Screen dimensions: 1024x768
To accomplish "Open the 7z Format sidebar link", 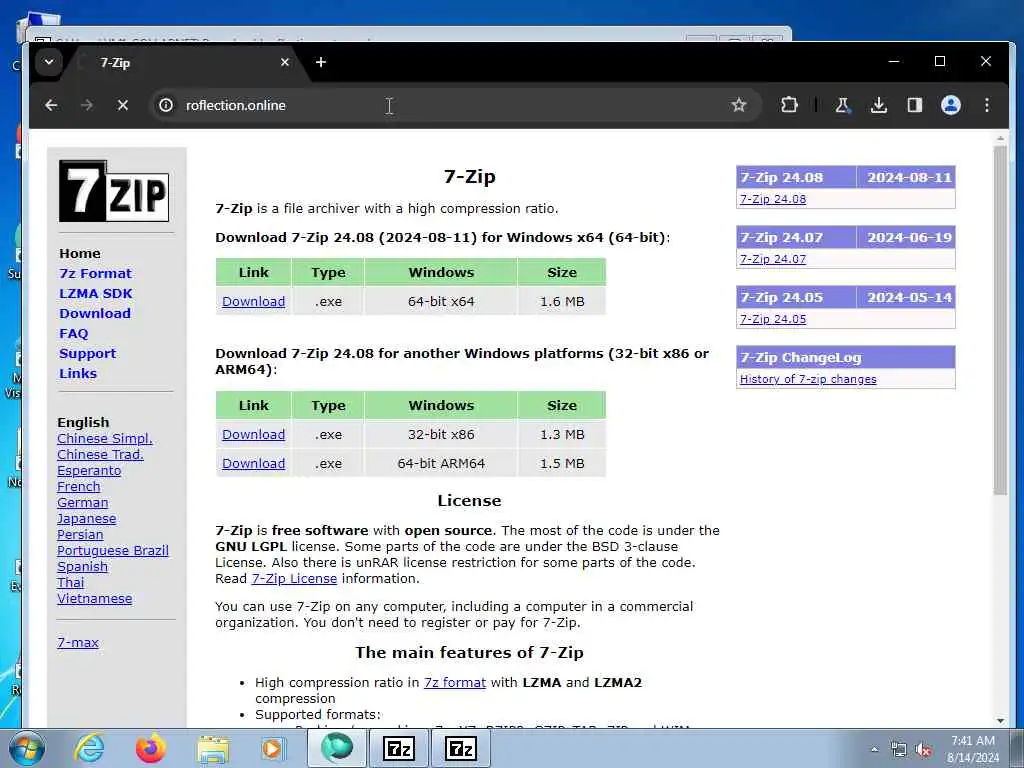I will coord(95,274).
